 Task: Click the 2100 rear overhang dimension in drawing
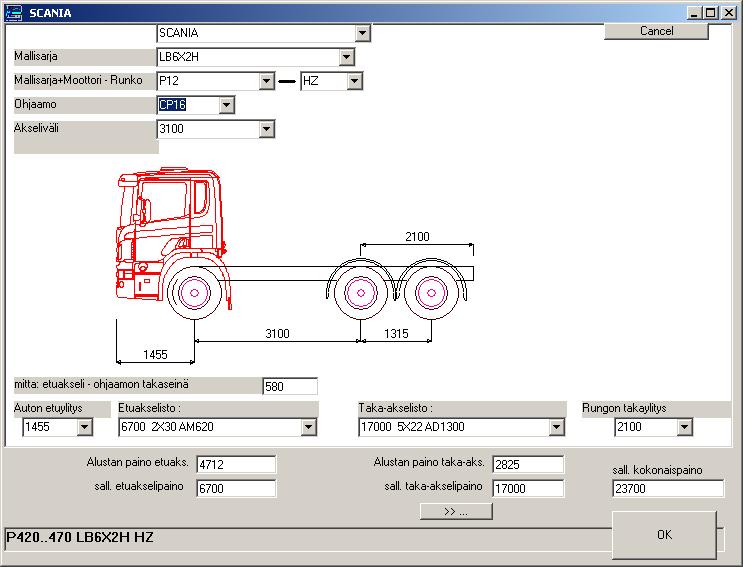pyautogui.click(x=417, y=237)
